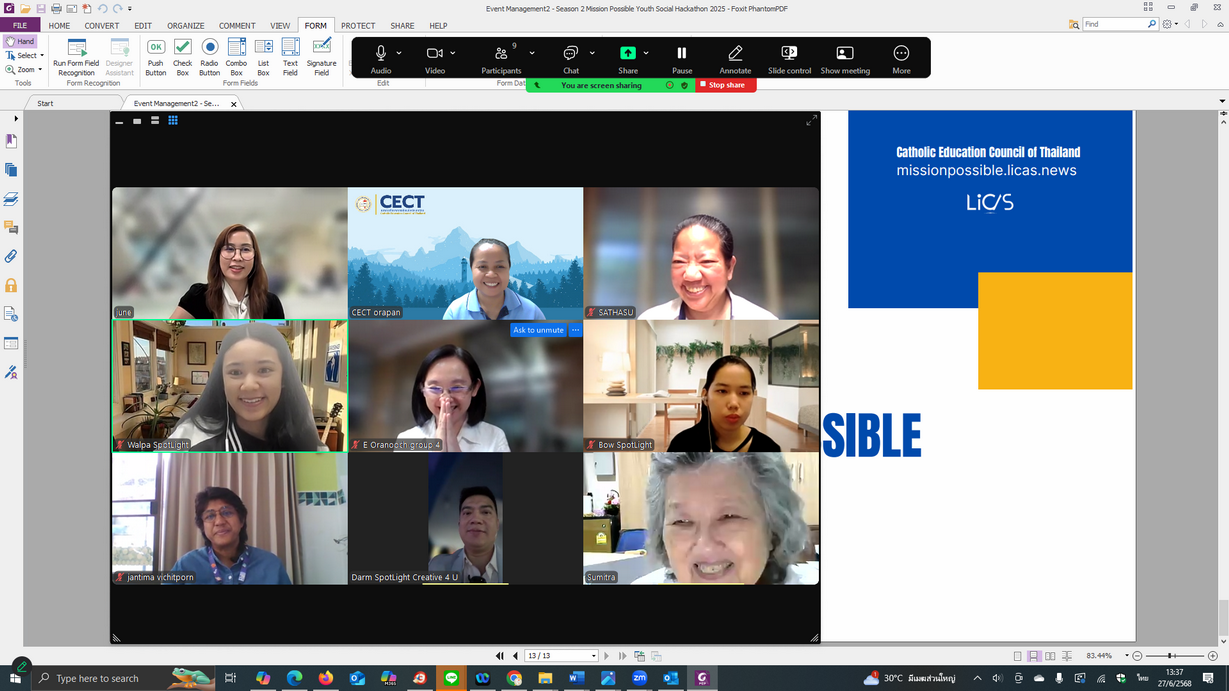1229x691 pixels.
Task: Adjust the zoom level slider
Action: pyautogui.click(x=1171, y=656)
